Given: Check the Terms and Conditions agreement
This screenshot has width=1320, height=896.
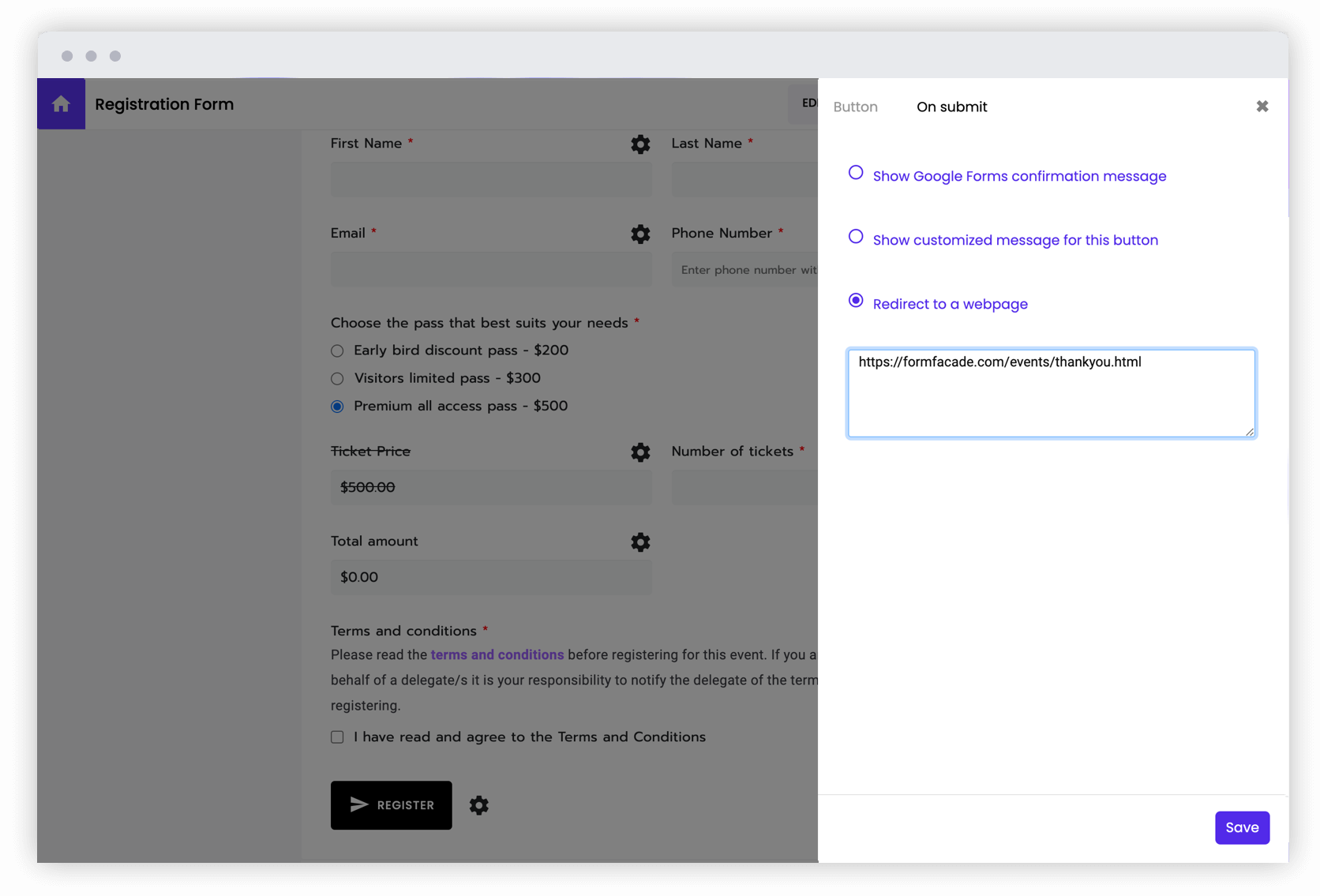Looking at the screenshot, I should tap(337, 737).
